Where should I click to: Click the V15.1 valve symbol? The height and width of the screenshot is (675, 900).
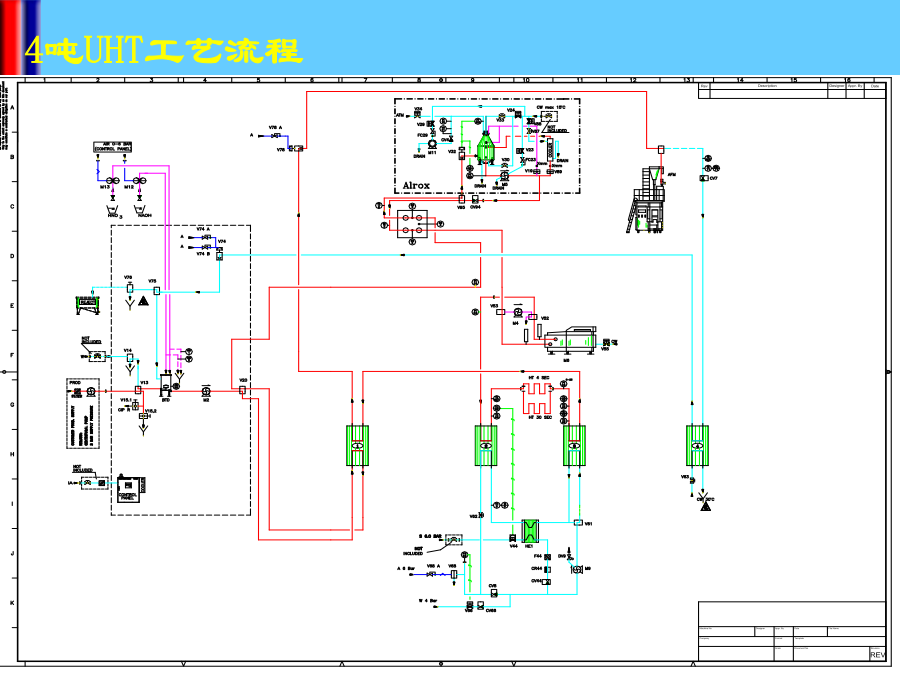tap(135, 405)
